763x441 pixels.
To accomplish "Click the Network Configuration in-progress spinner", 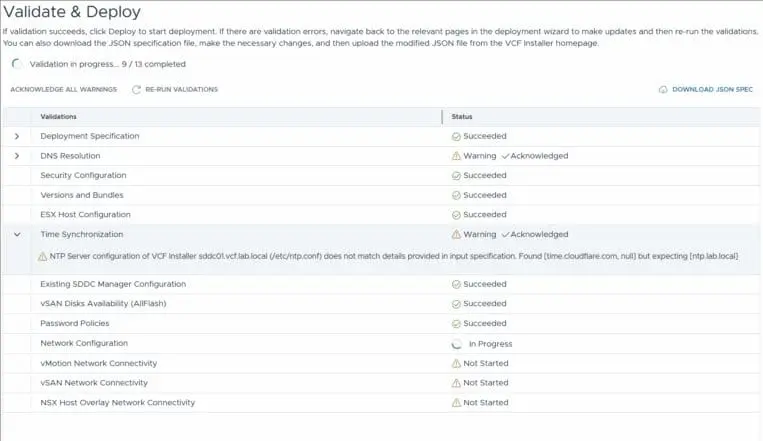I will (456, 344).
